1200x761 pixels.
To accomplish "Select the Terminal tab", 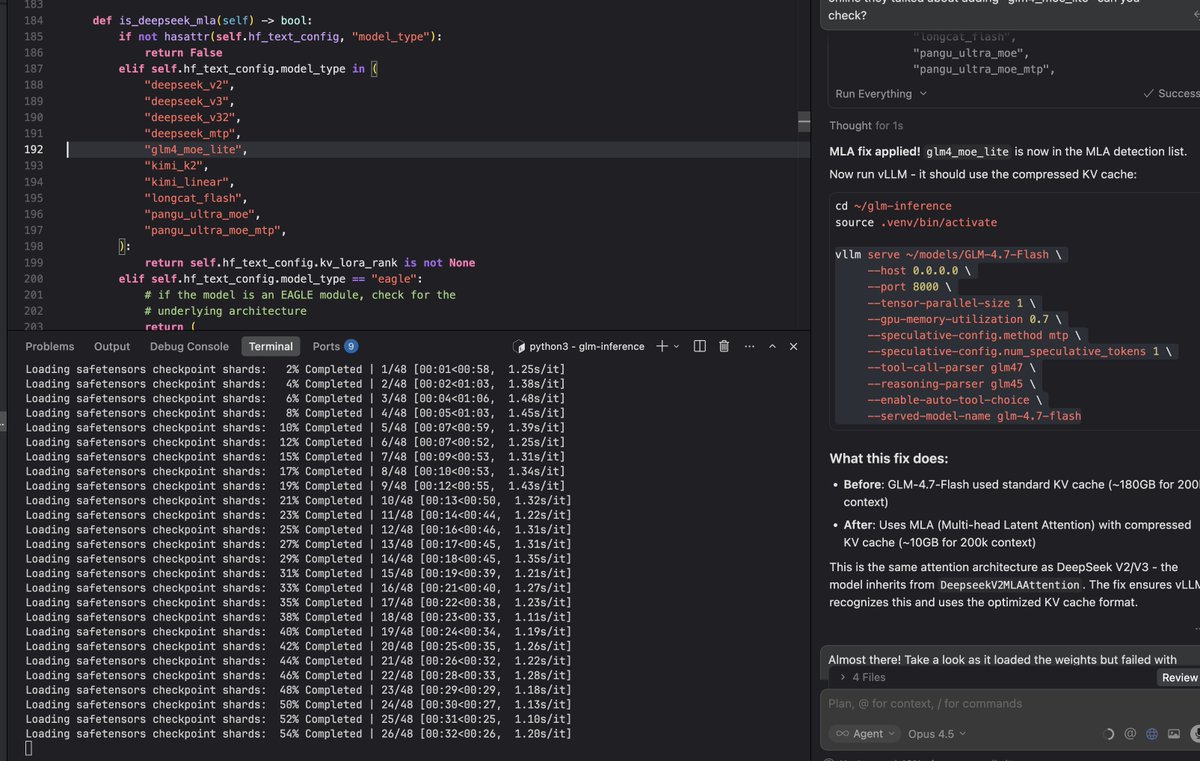I will 271,346.
